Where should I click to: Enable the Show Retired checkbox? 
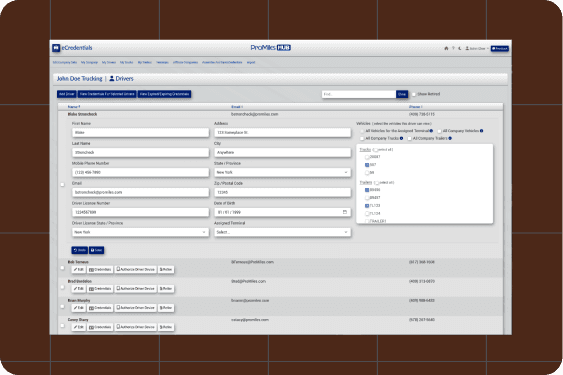click(x=414, y=94)
